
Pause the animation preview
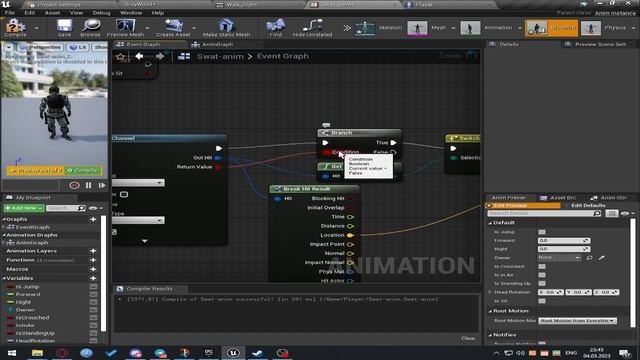click(x=89, y=185)
